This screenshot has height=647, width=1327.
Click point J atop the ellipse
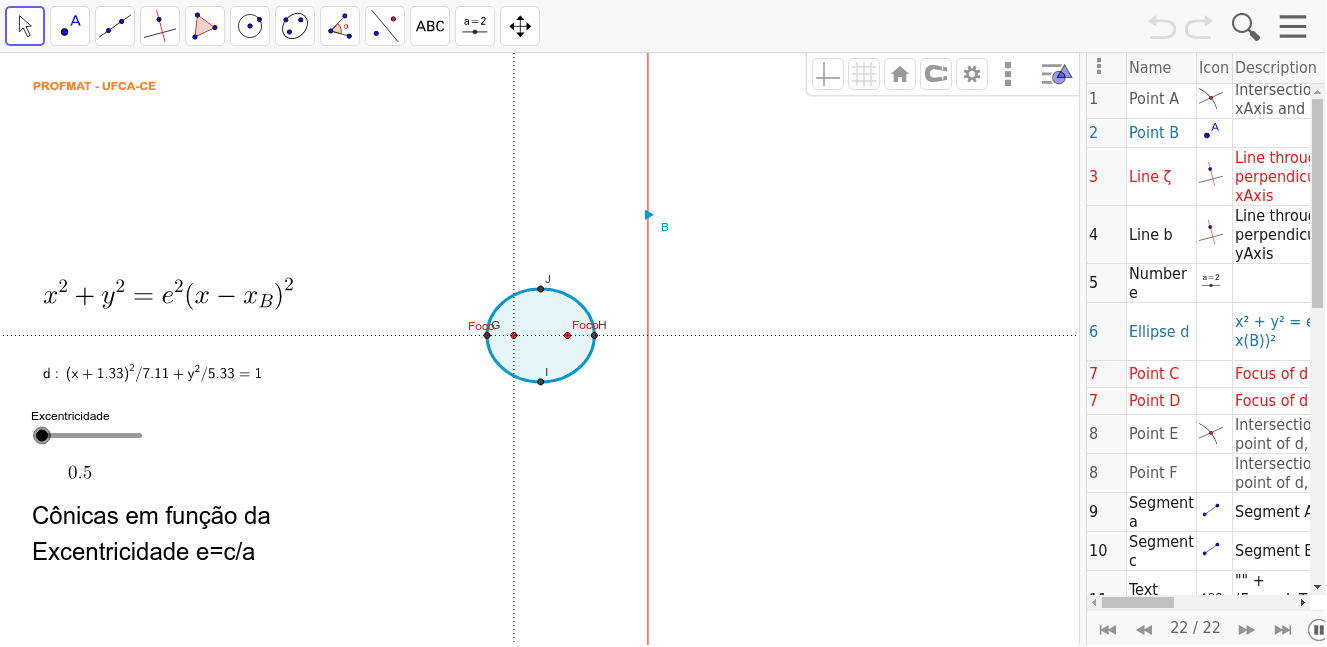pos(541,289)
